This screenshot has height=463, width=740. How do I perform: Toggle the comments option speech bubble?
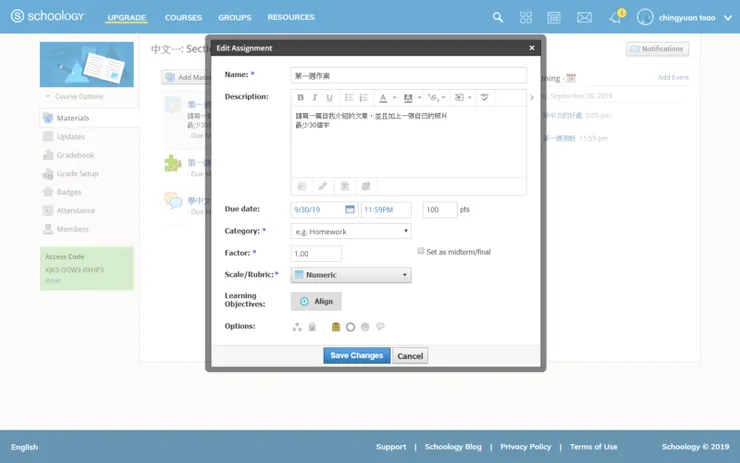coord(380,326)
